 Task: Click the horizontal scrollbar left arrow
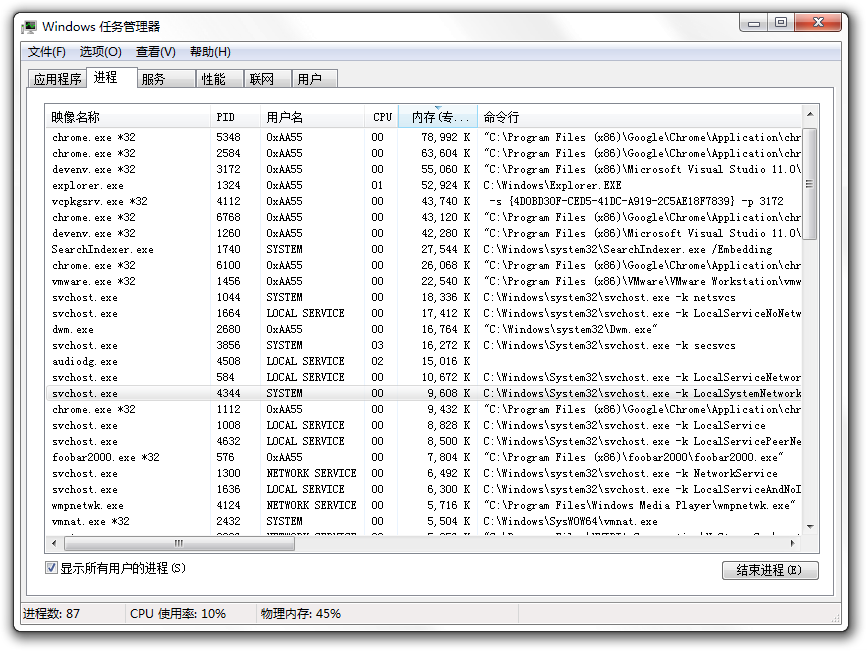coord(53,543)
